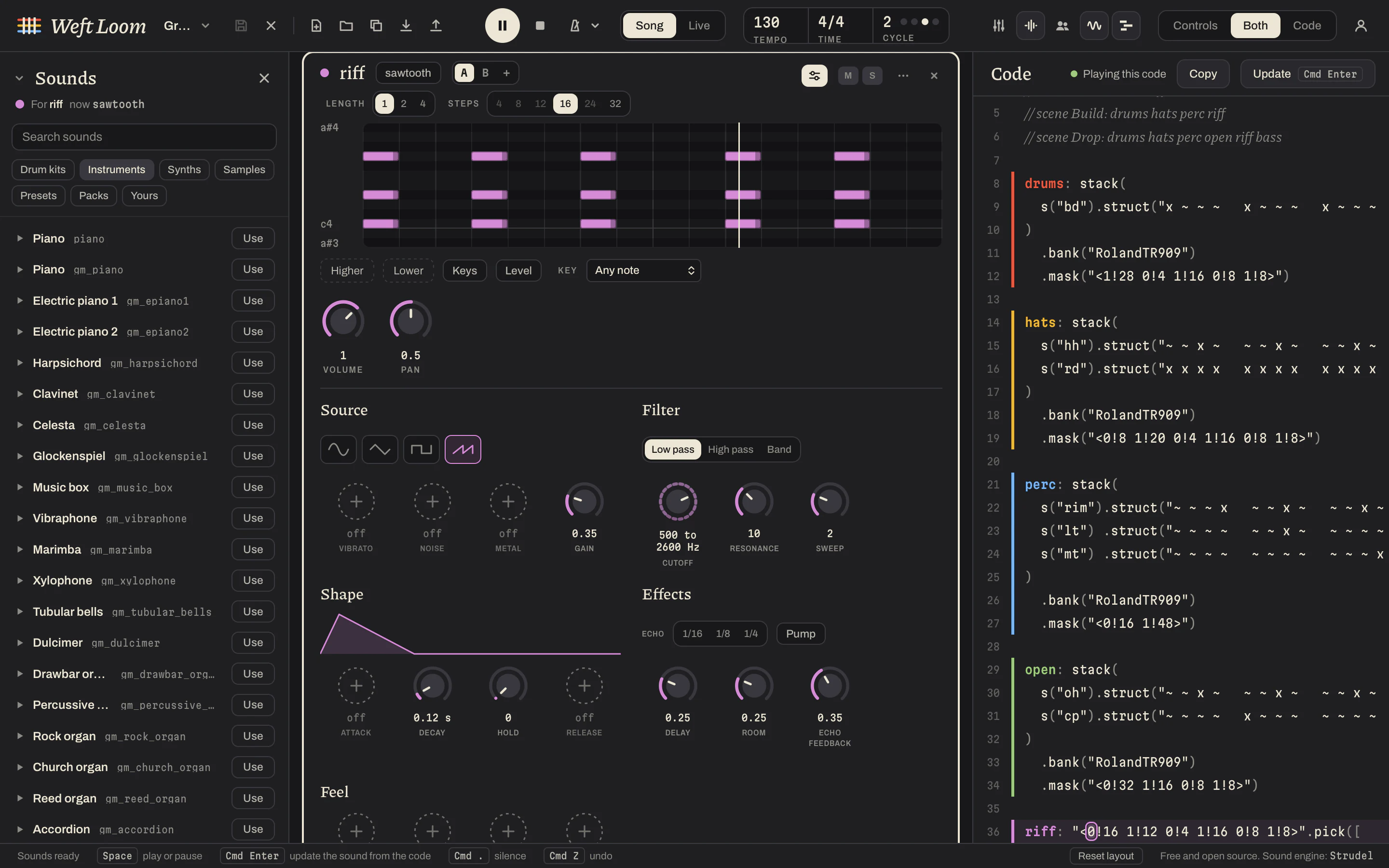The image size is (1389, 868).
Task: Select High pass filter type
Action: click(x=730, y=449)
